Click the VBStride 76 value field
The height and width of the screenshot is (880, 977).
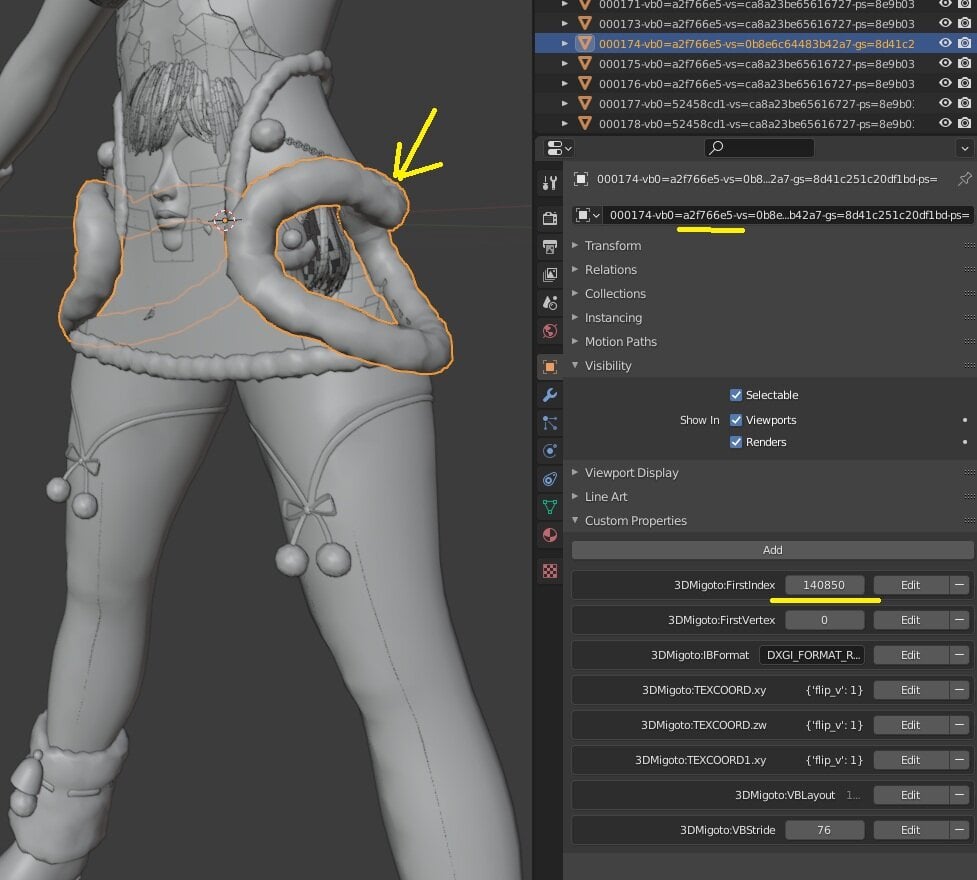point(824,830)
